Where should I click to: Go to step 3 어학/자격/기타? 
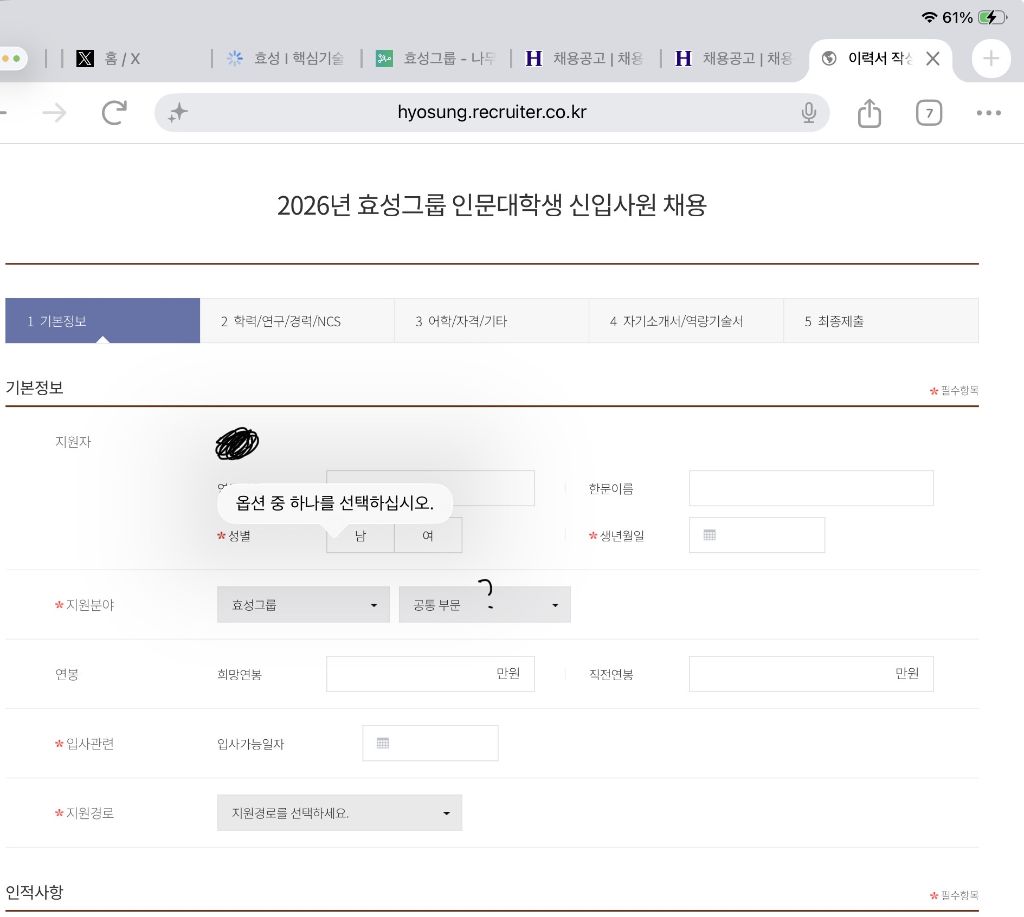coord(491,321)
